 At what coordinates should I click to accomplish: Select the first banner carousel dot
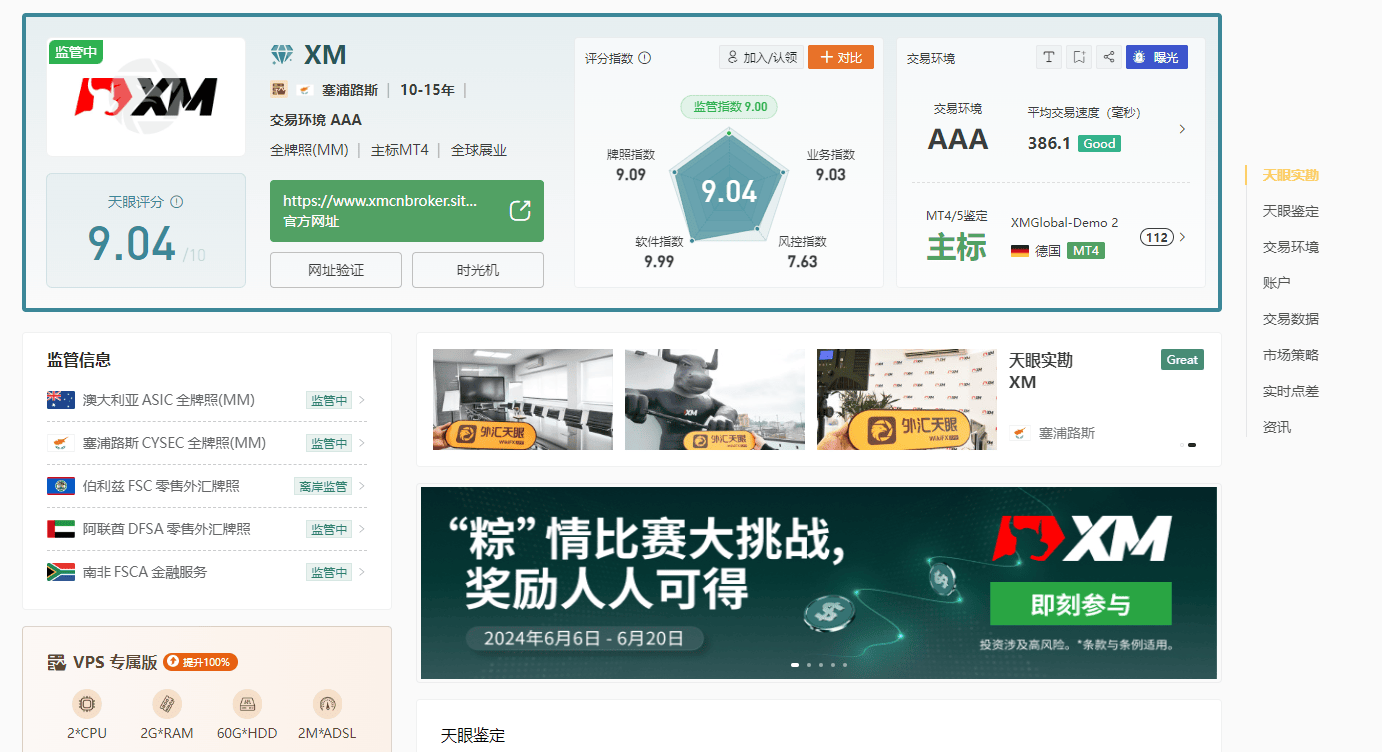[795, 664]
